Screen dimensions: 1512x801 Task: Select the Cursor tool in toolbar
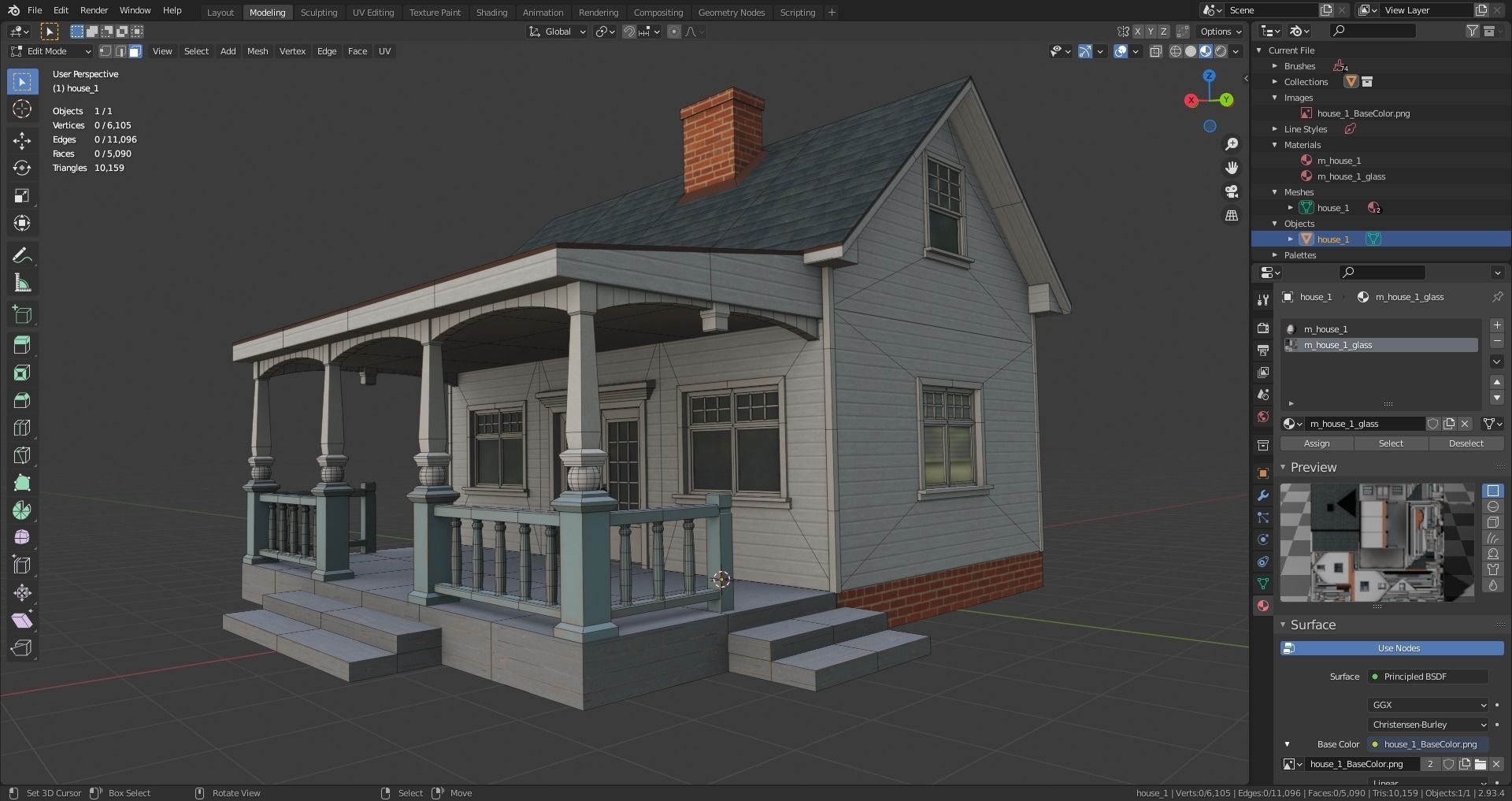click(x=22, y=109)
